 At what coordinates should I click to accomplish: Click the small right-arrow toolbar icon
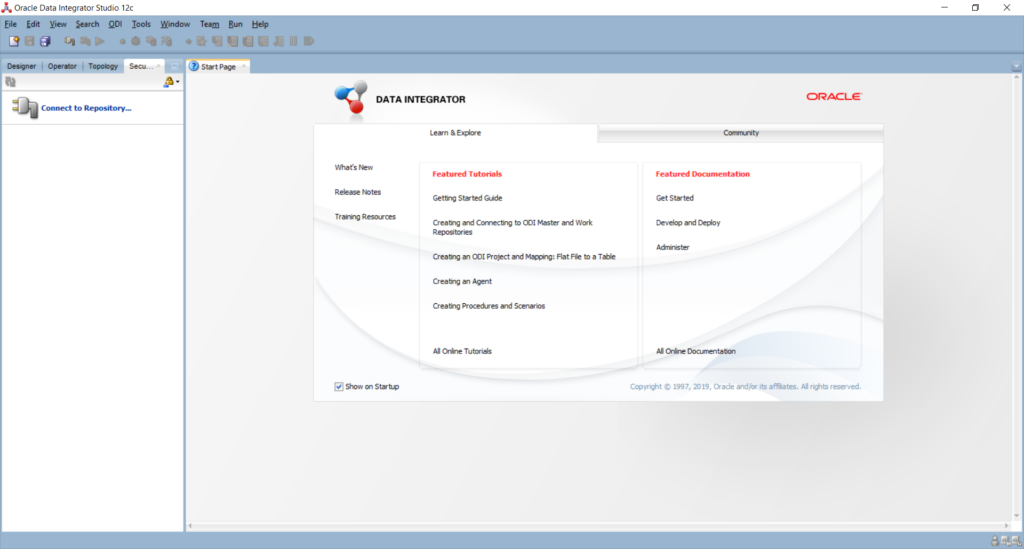189,41
